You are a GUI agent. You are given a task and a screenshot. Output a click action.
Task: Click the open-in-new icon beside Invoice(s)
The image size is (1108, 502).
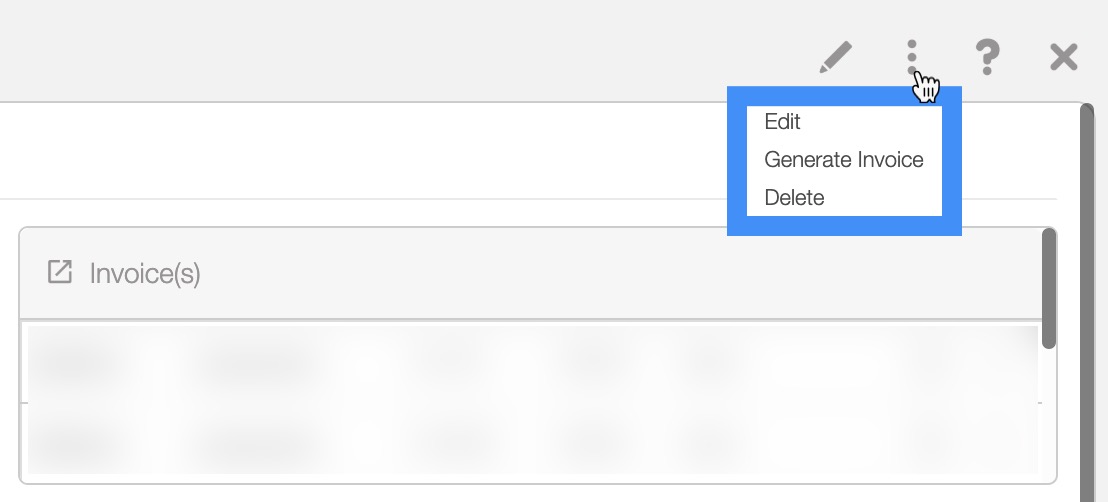(x=60, y=272)
